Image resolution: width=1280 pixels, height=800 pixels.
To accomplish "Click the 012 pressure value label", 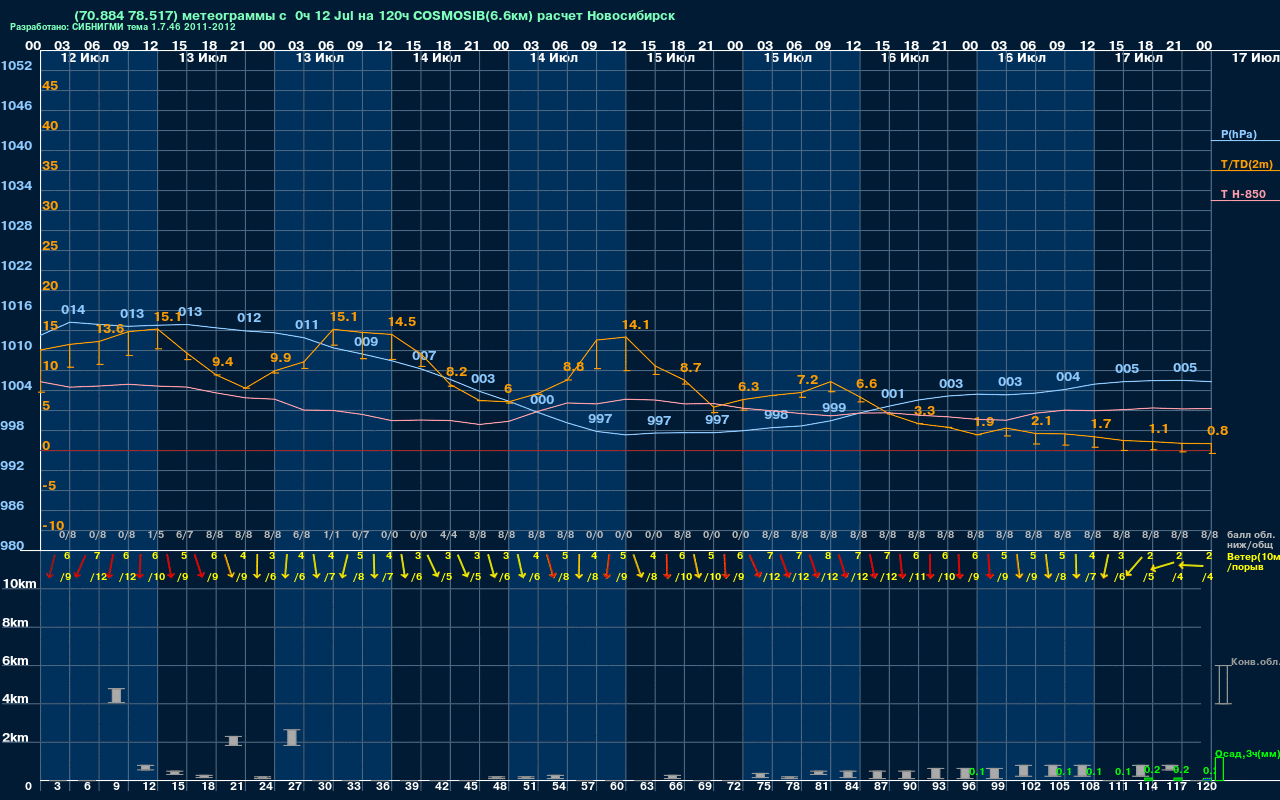I will (x=249, y=318).
